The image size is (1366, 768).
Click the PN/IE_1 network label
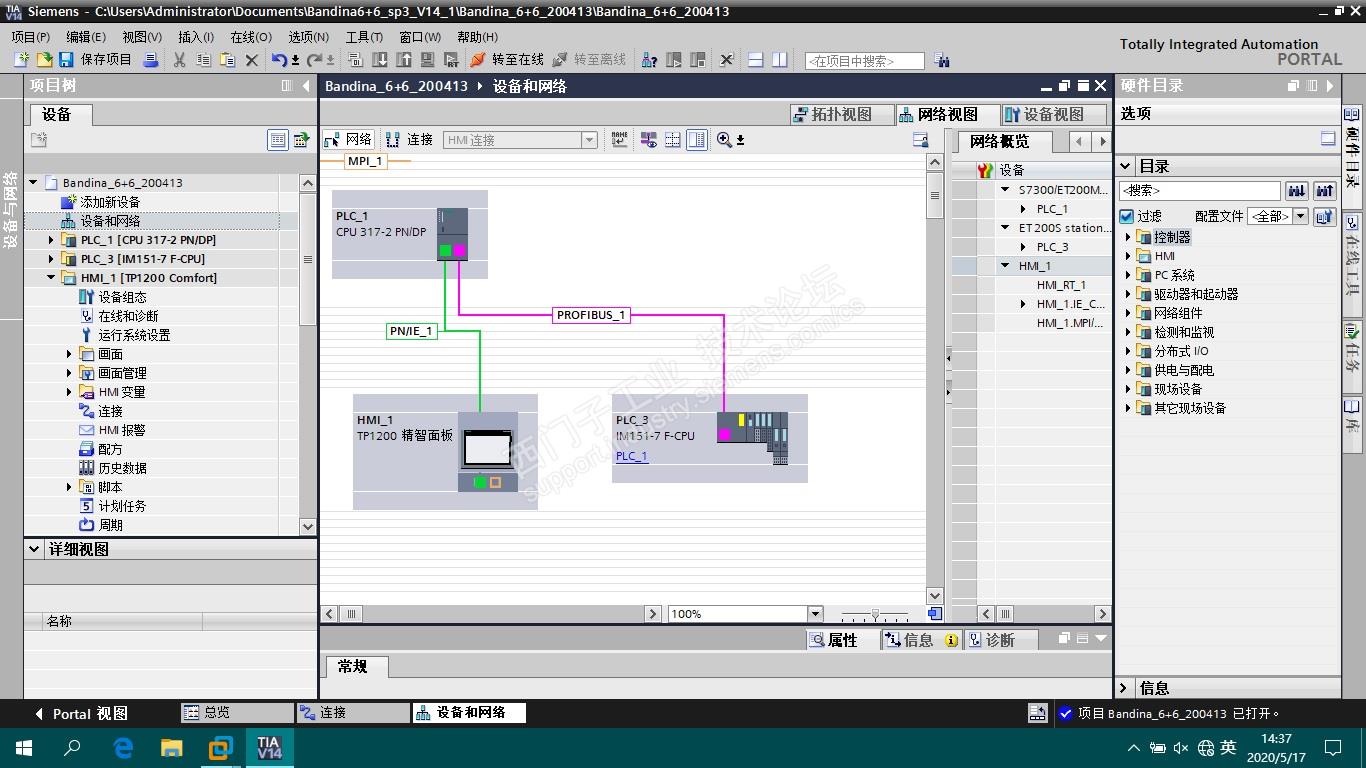click(411, 331)
